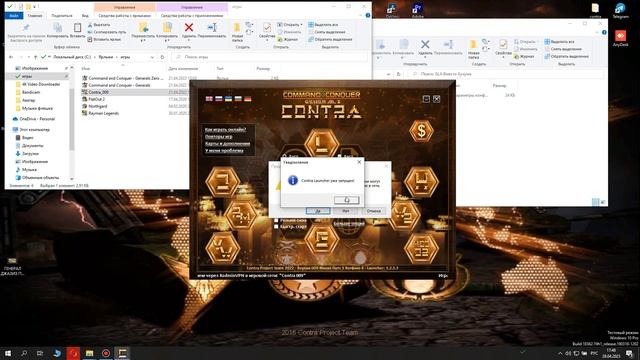Select the German flag language icon
This screenshot has height=360, width=640.
[247, 99]
